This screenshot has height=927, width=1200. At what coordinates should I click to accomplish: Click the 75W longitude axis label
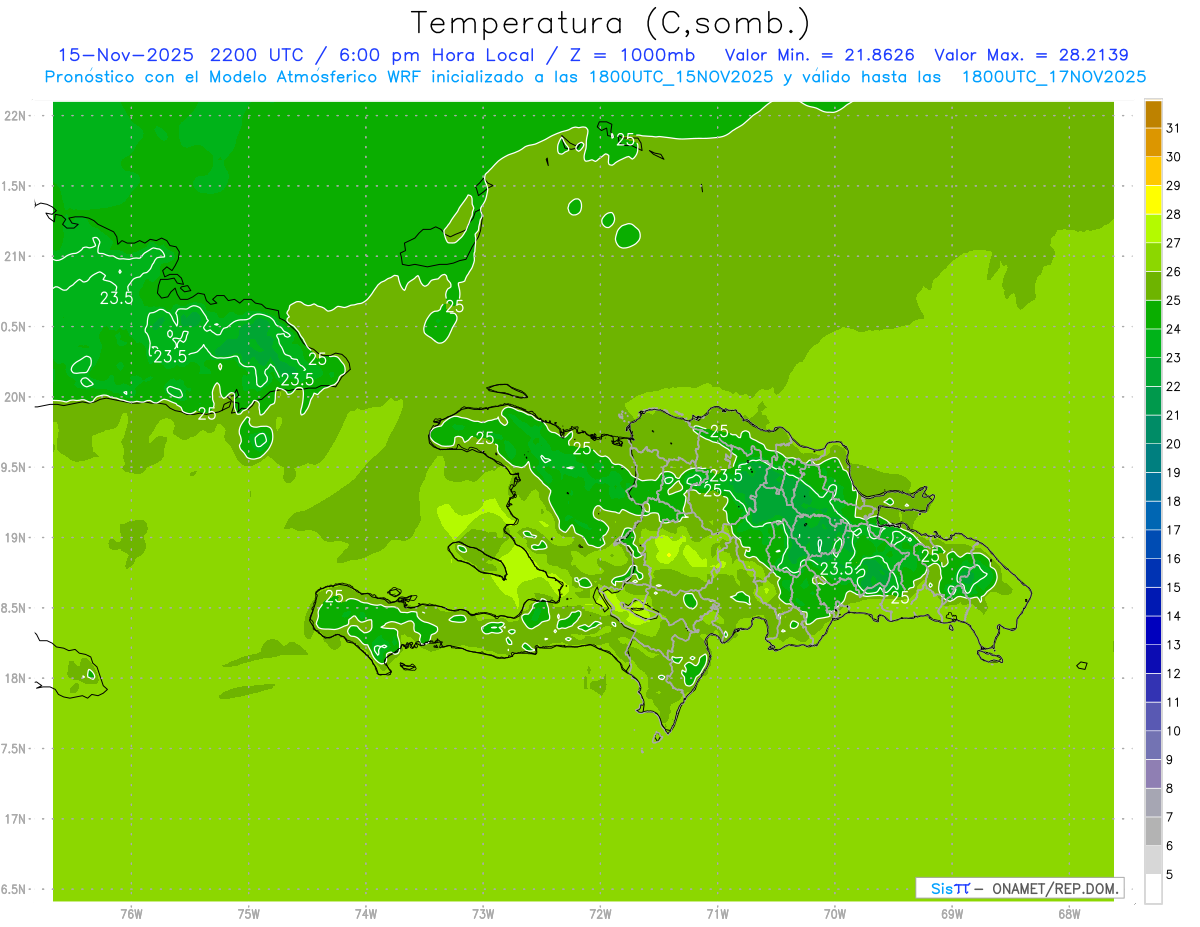click(249, 914)
